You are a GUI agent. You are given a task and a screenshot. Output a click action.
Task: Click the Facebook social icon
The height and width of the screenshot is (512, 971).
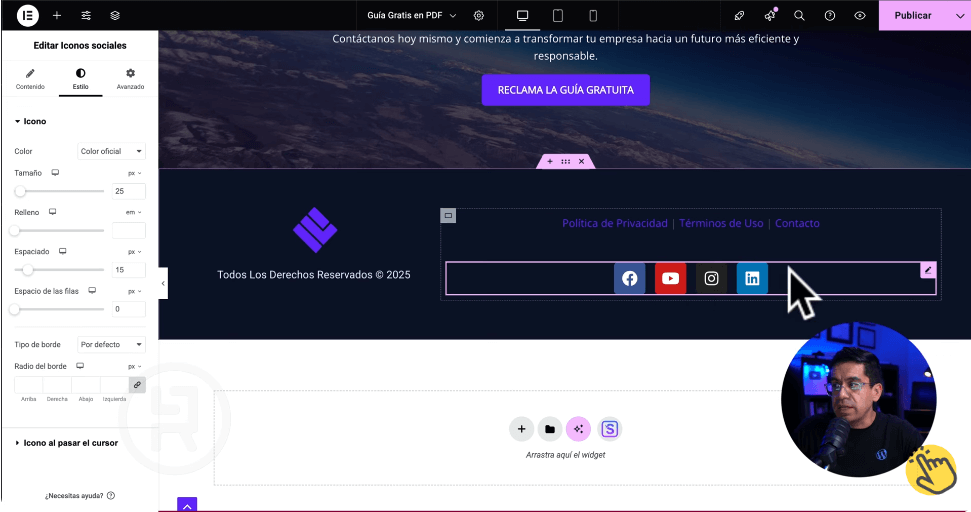tap(630, 279)
